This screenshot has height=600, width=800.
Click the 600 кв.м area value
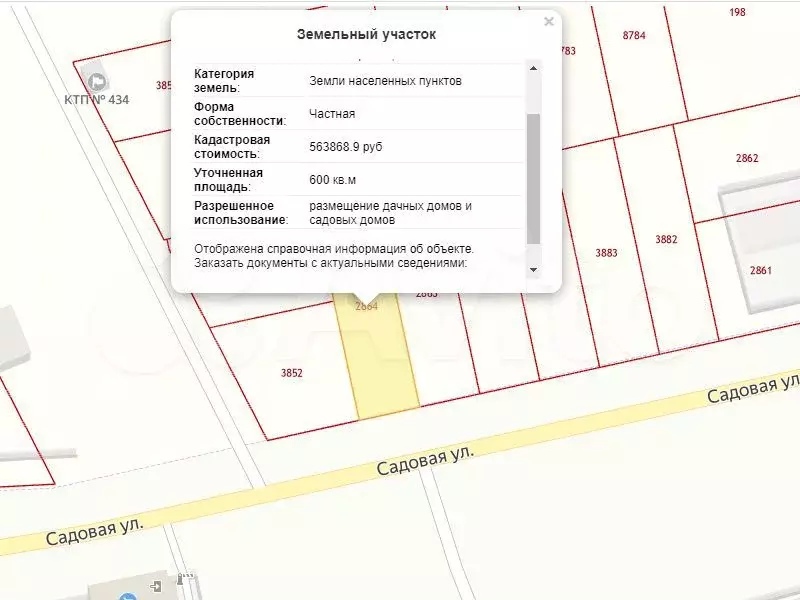tap(333, 179)
